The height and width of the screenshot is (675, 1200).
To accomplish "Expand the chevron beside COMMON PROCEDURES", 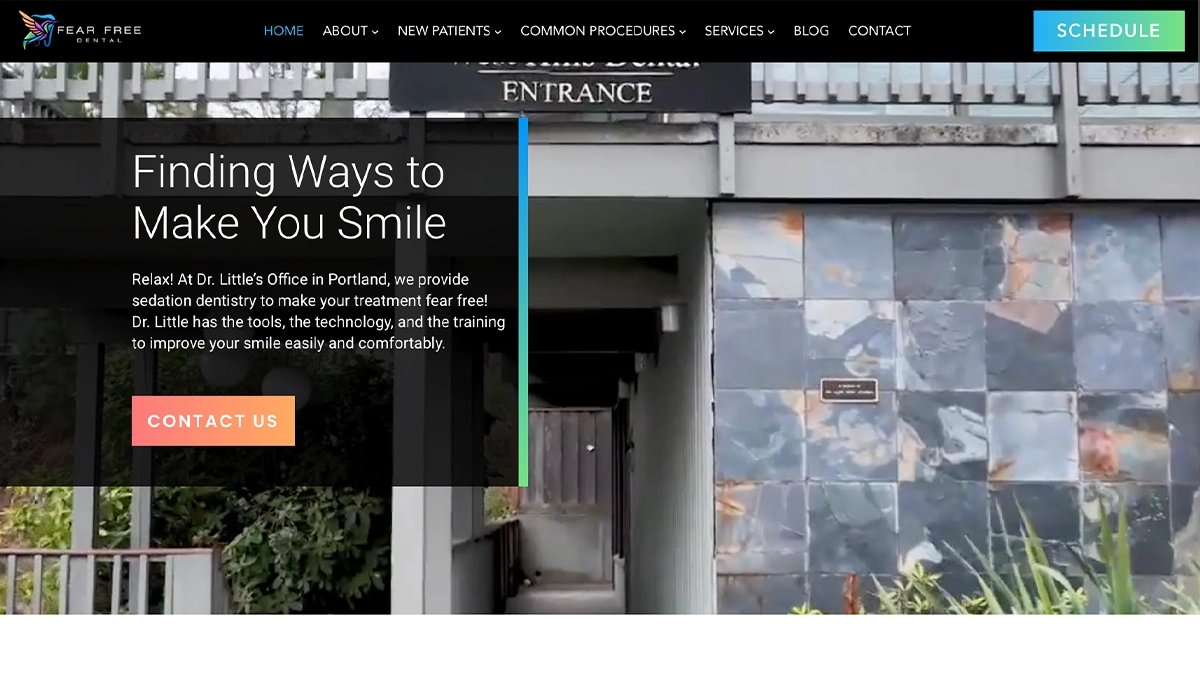I will coord(683,32).
